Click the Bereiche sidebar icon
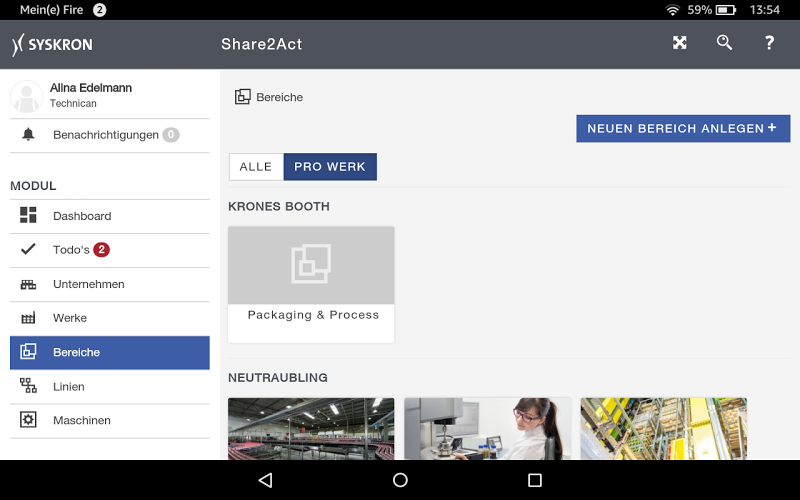 click(x=28, y=352)
